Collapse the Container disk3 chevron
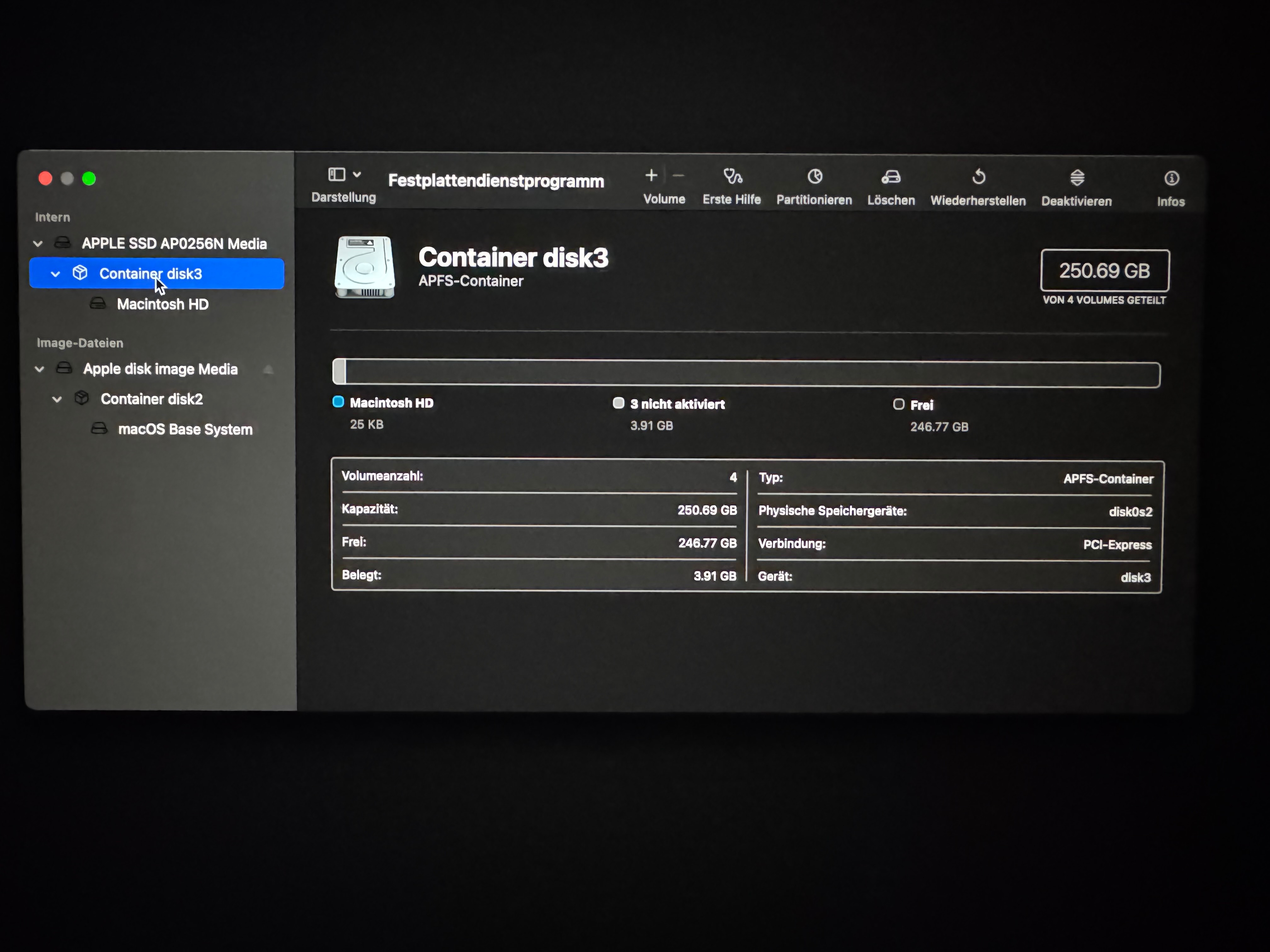 click(55, 274)
